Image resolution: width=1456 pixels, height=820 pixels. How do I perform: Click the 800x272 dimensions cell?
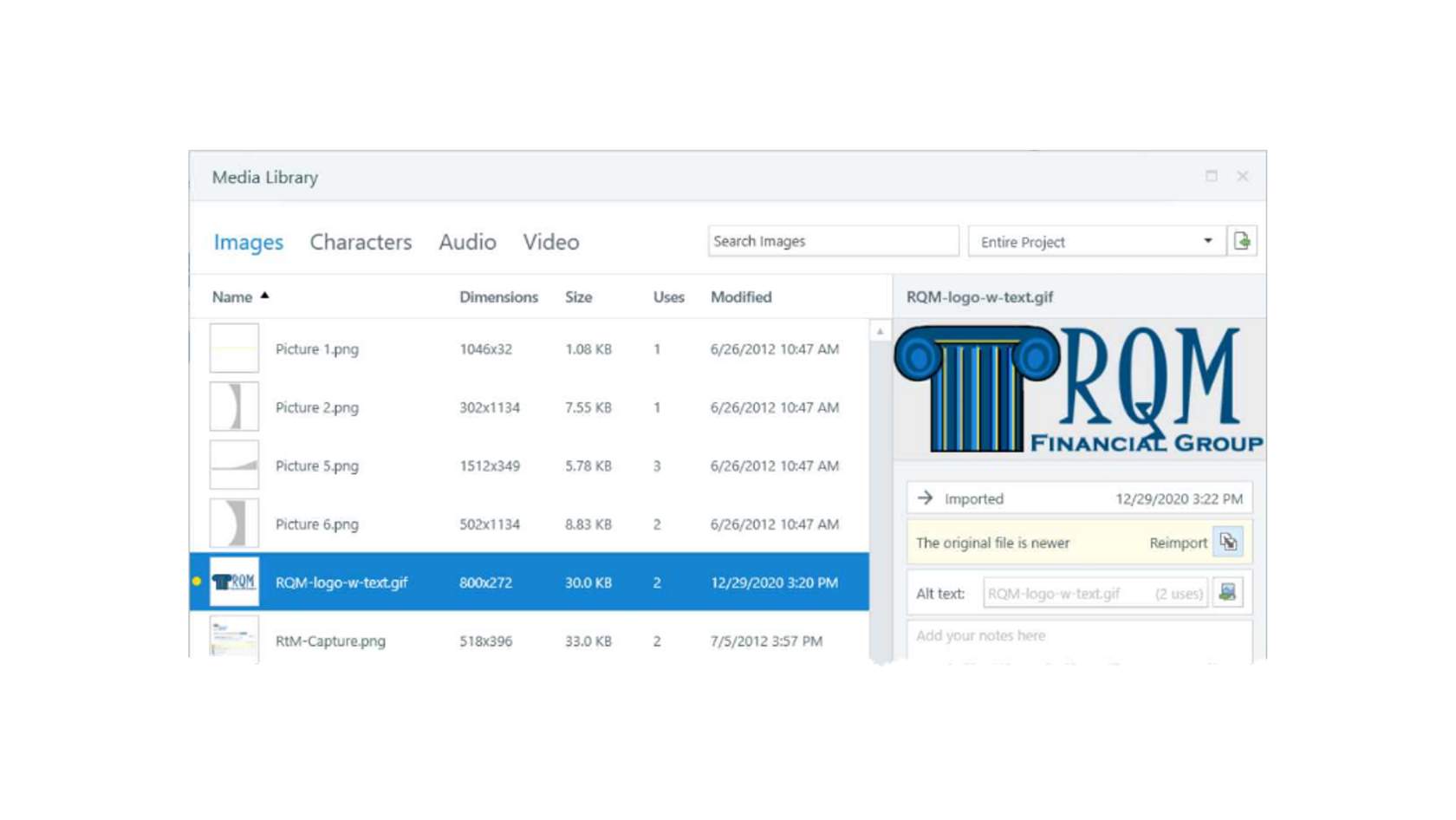click(x=485, y=582)
